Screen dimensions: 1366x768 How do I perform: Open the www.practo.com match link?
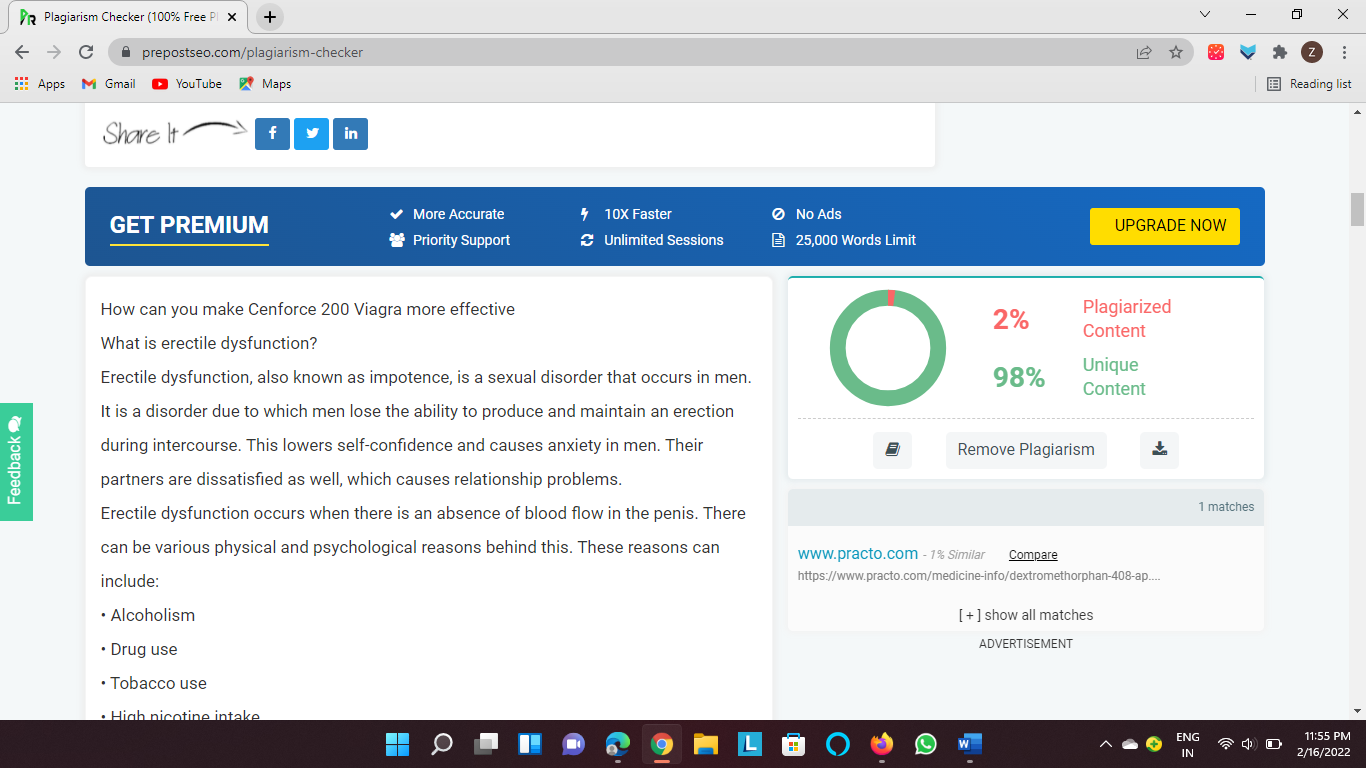tap(858, 554)
